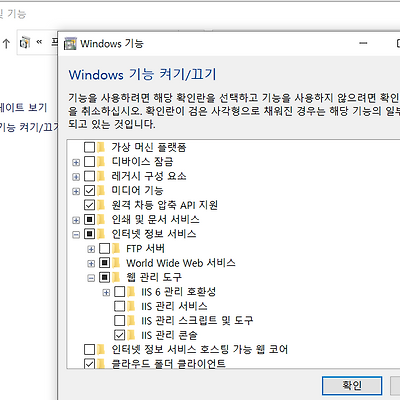Click the folder icon beside 미디어 기능
Screen dimensions: 400x400
[x=101, y=190]
